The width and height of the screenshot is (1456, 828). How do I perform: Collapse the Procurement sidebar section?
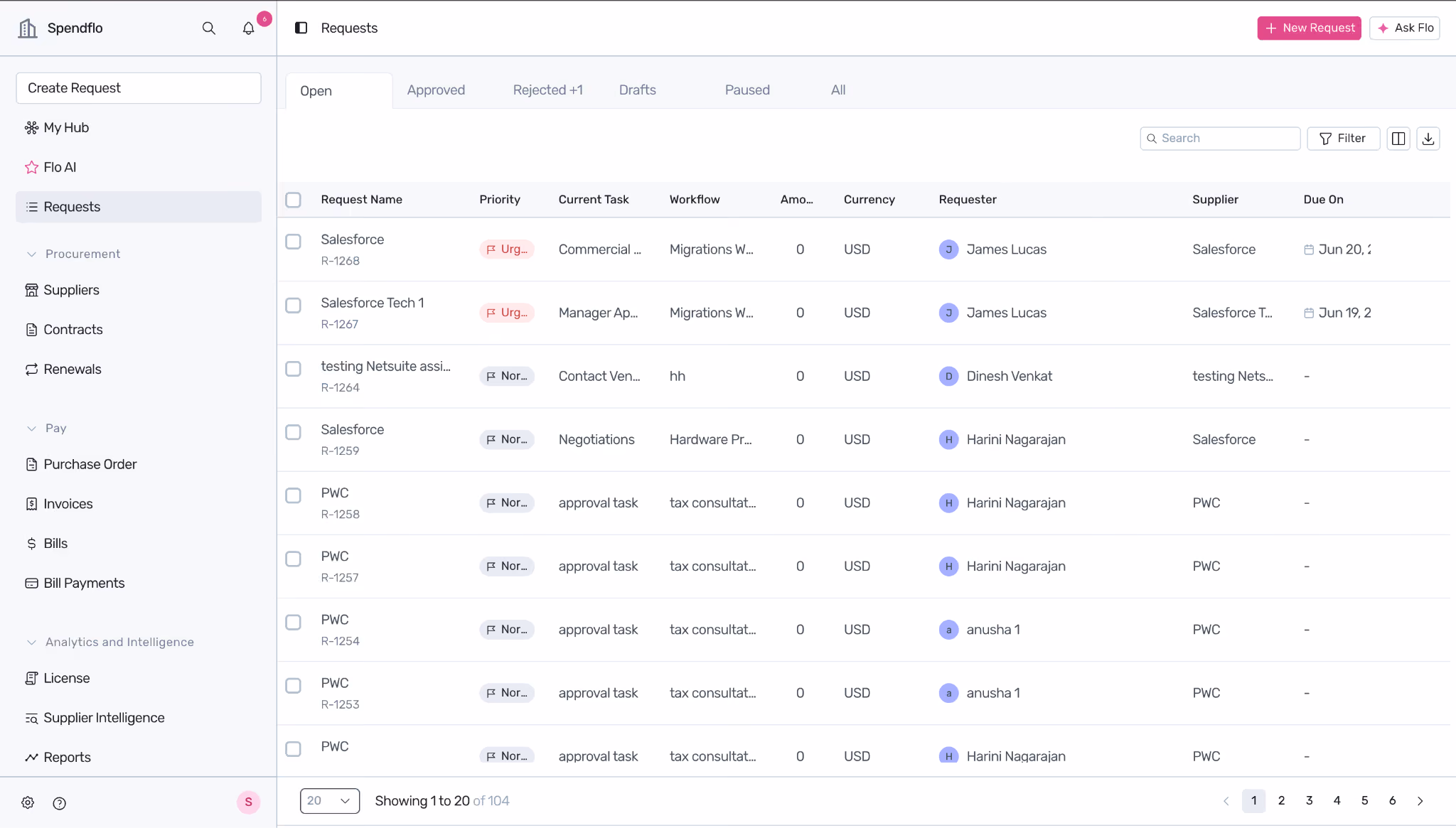31,254
